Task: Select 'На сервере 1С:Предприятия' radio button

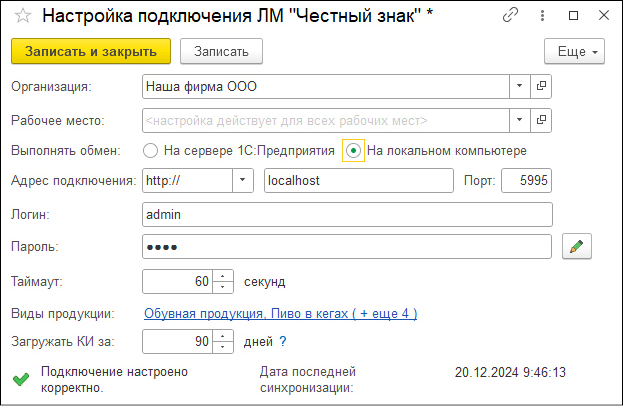Action: click(151, 151)
